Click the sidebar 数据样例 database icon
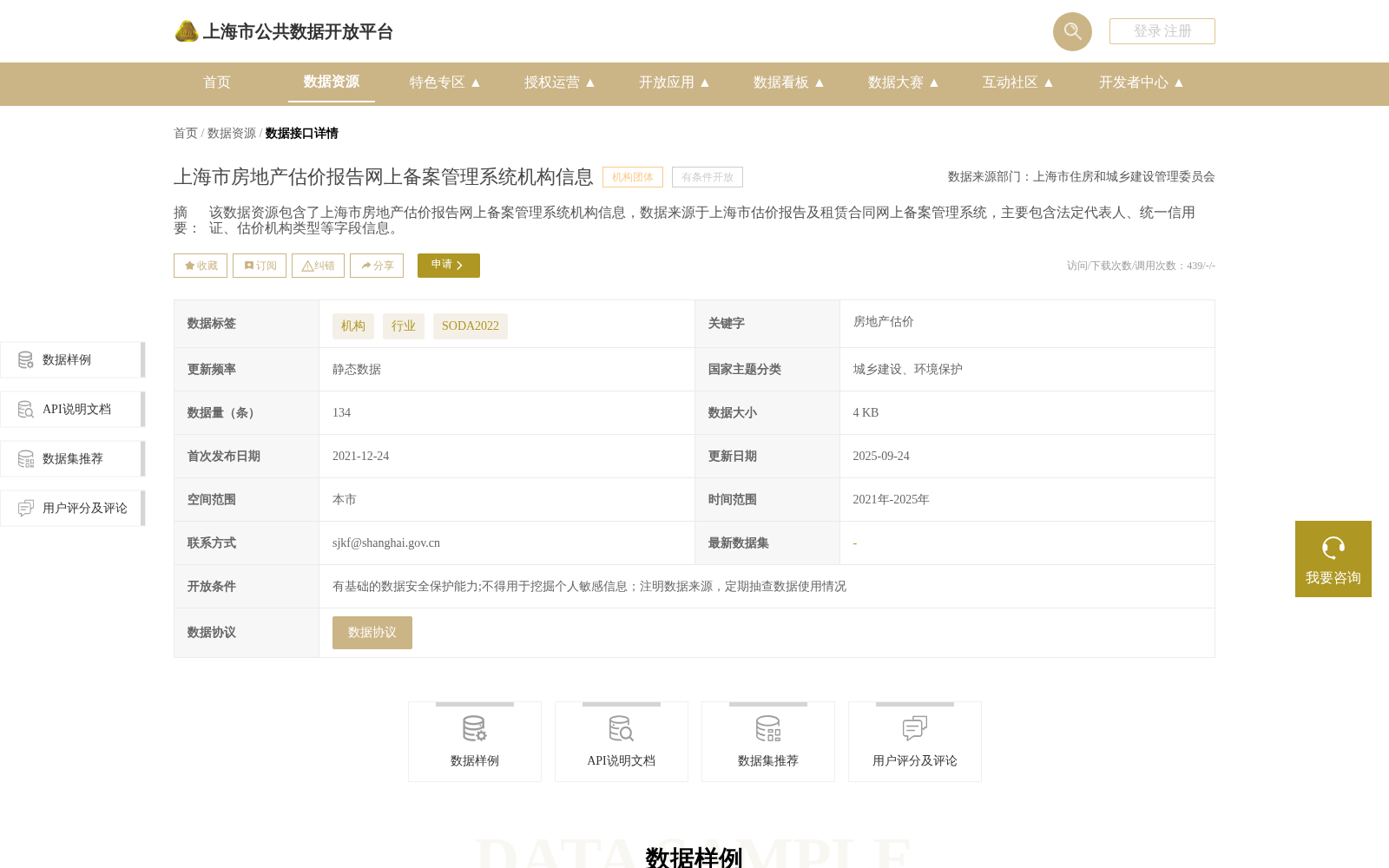 pyautogui.click(x=26, y=360)
